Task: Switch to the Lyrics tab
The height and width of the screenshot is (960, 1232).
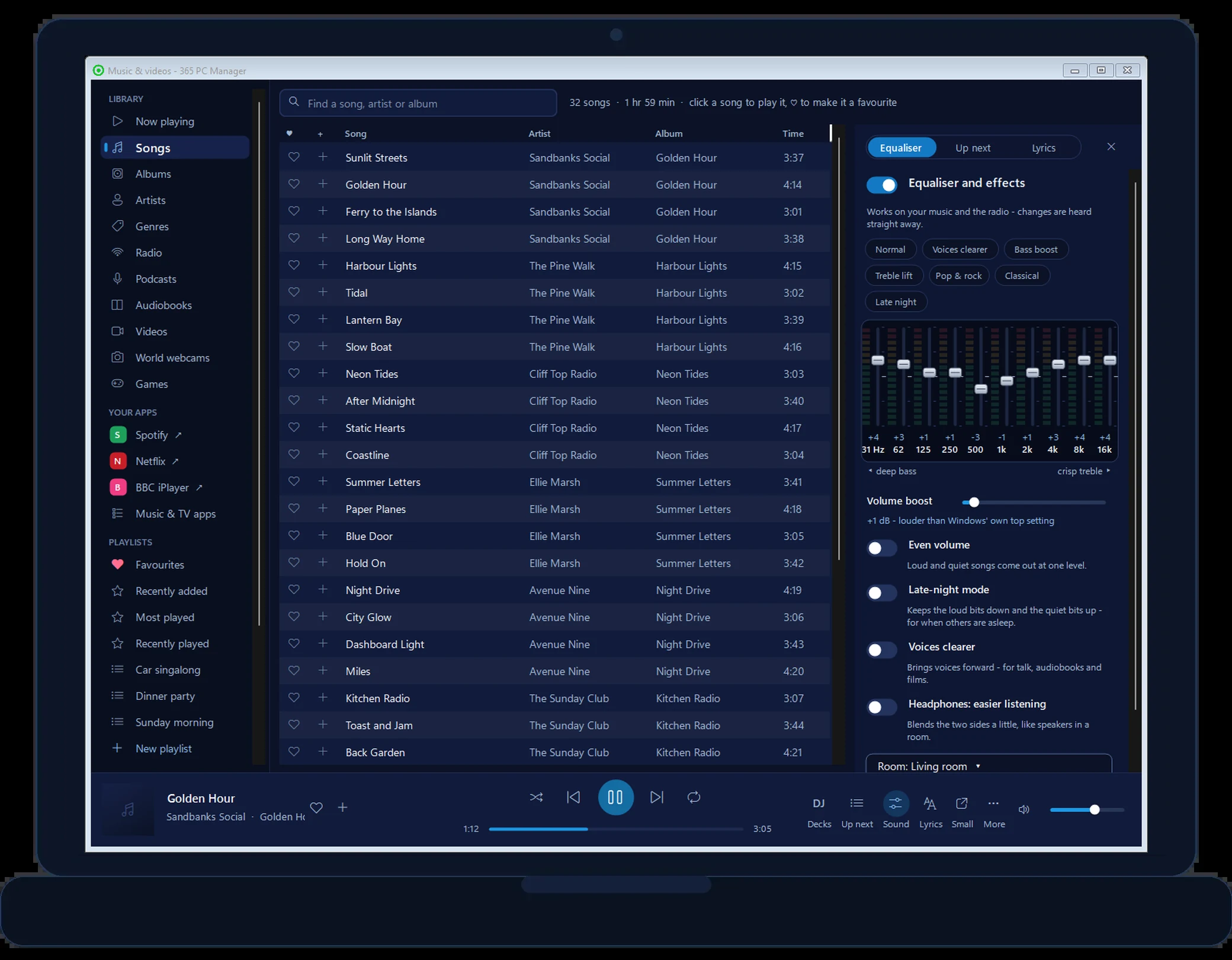Action: pos(1043,148)
